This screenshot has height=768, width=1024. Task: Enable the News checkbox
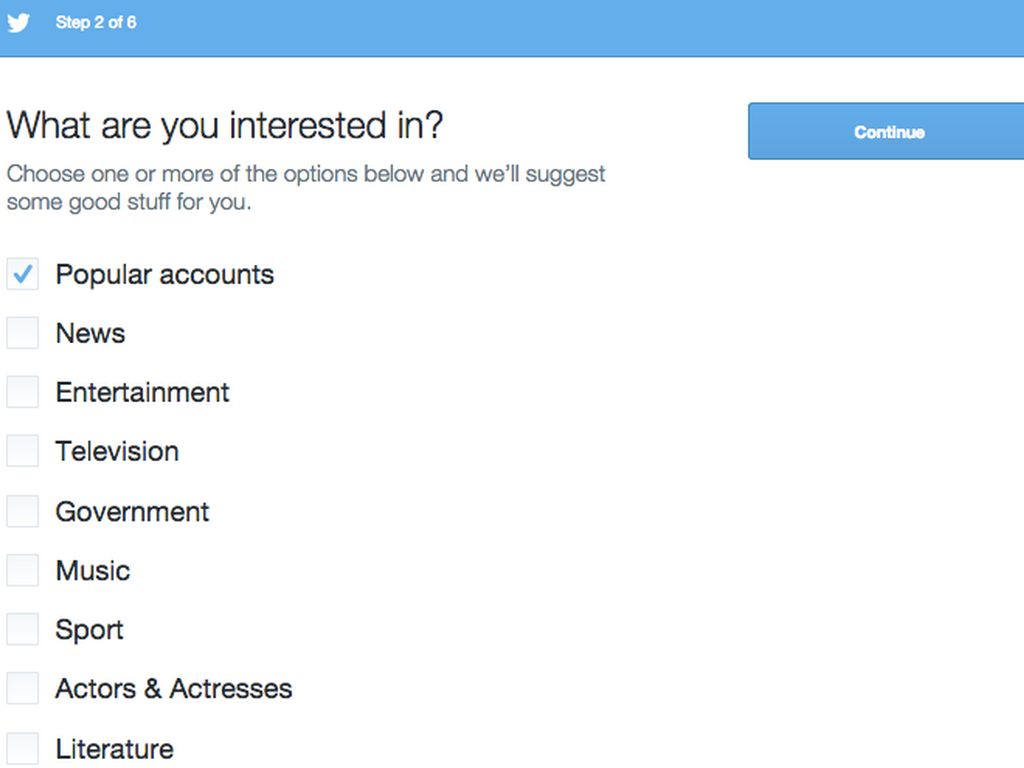[x=22, y=333]
